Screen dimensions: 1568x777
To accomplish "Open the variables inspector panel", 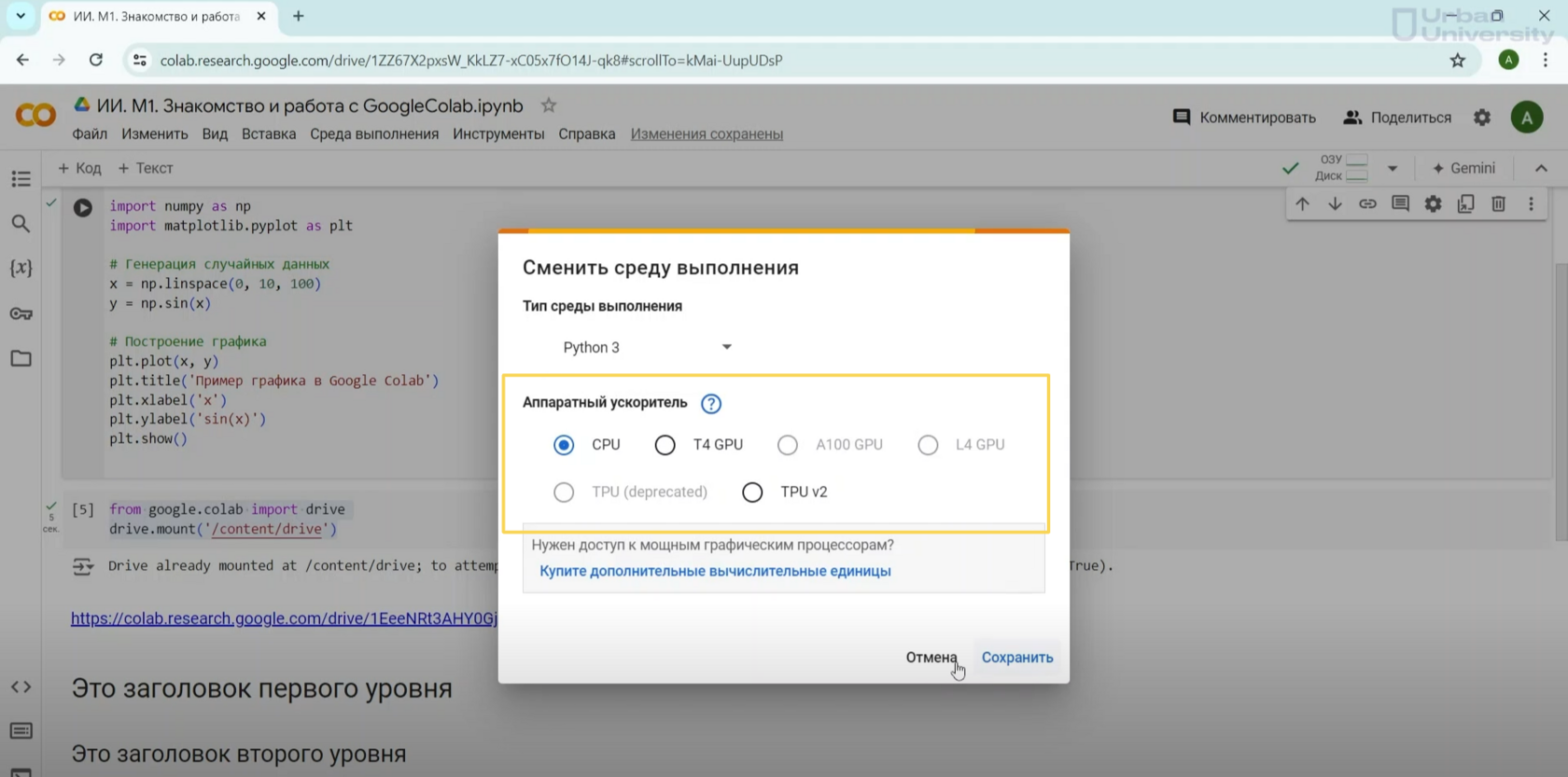I will tap(21, 269).
